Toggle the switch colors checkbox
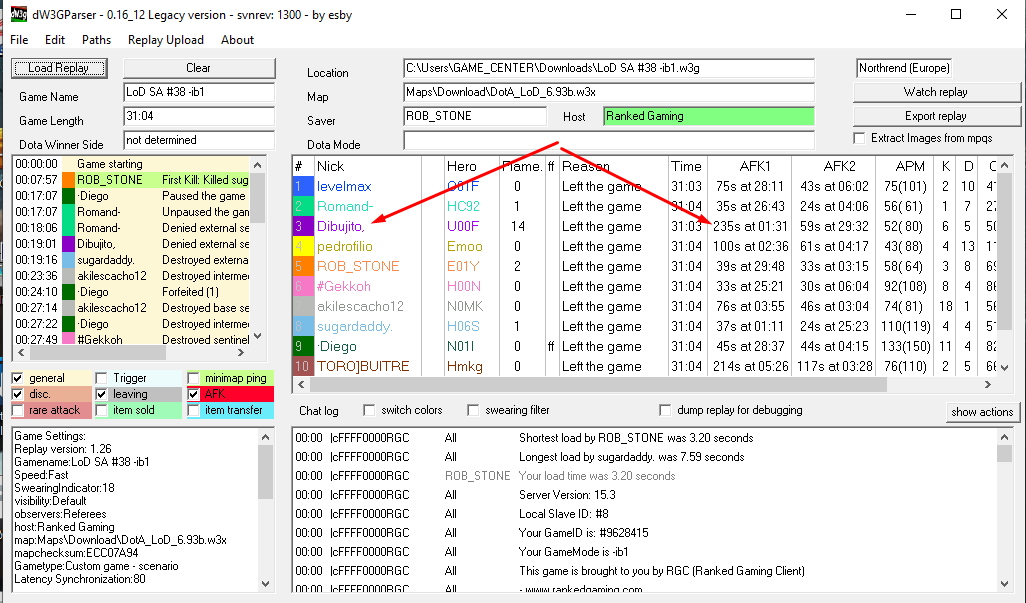The image size is (1026, 603). coord(369,410)
